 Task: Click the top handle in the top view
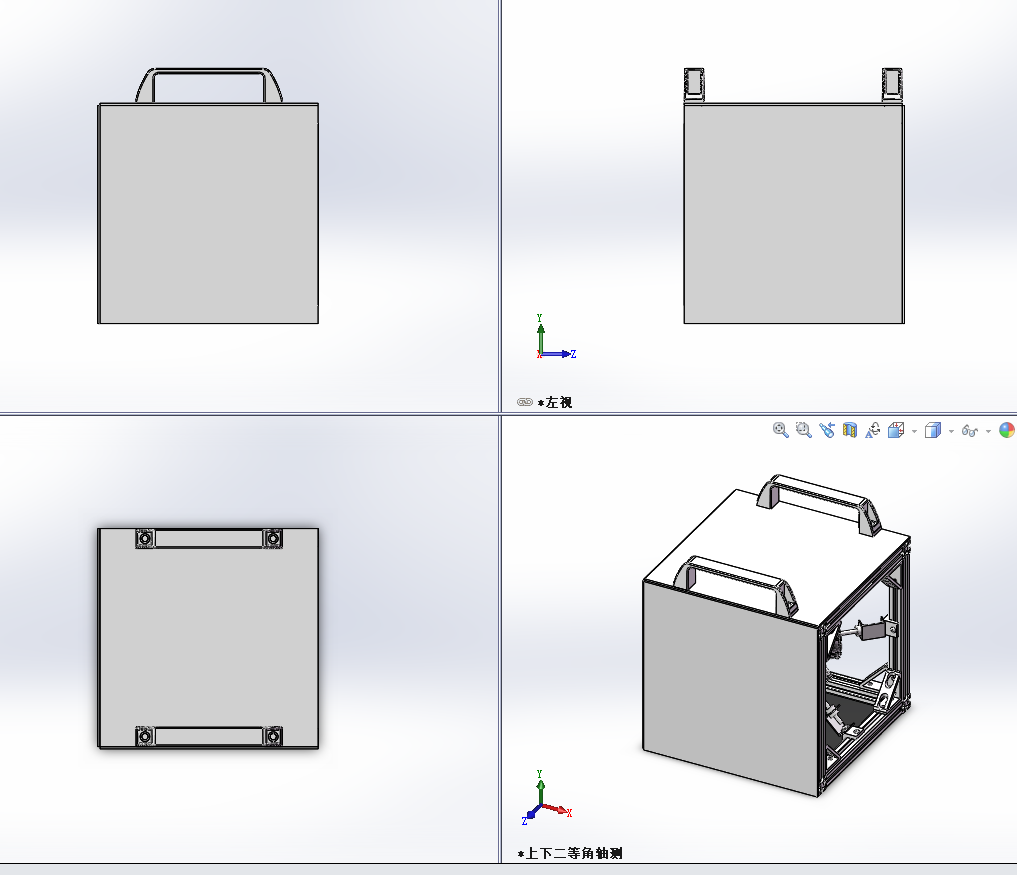pos(209,538)
